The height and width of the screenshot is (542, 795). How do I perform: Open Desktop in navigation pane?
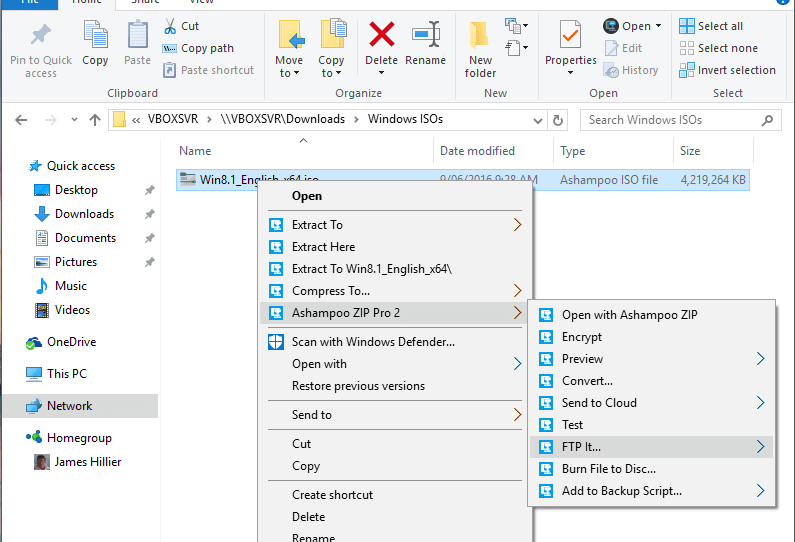pyautogui.click(x=76, y=190)
